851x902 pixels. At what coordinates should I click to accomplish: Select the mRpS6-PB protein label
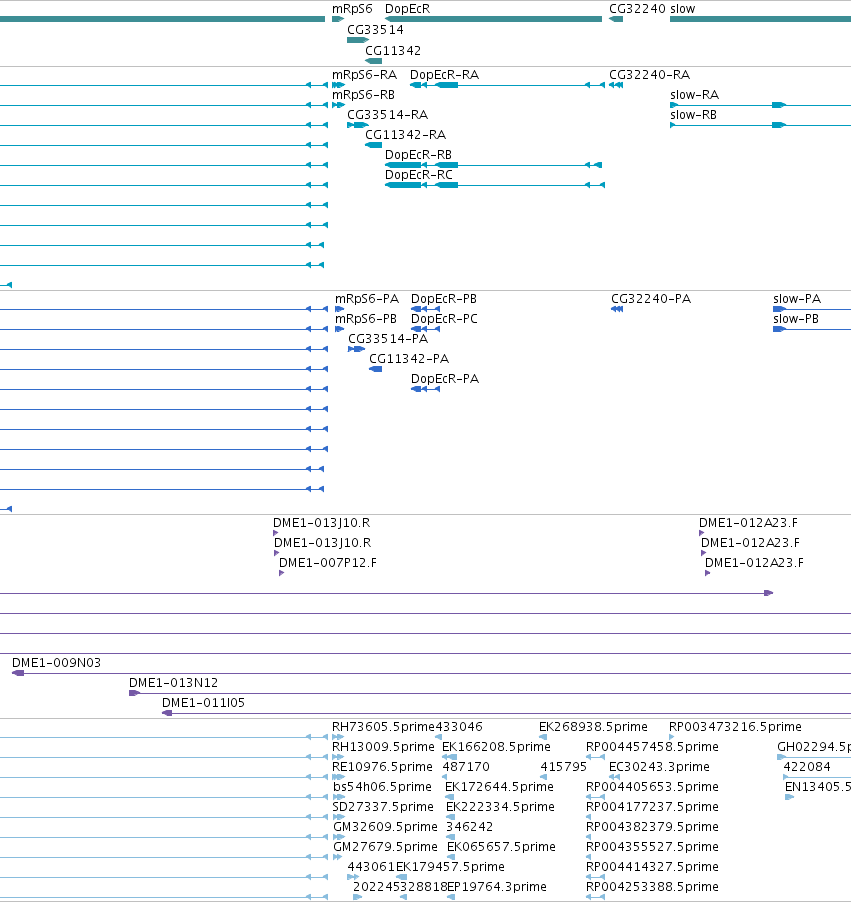pos(366,319)
